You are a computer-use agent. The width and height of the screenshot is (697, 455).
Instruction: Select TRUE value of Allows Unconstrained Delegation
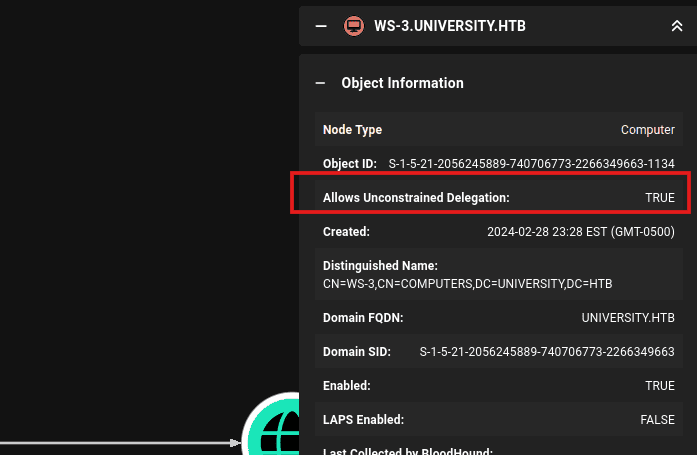coord(659,198)
